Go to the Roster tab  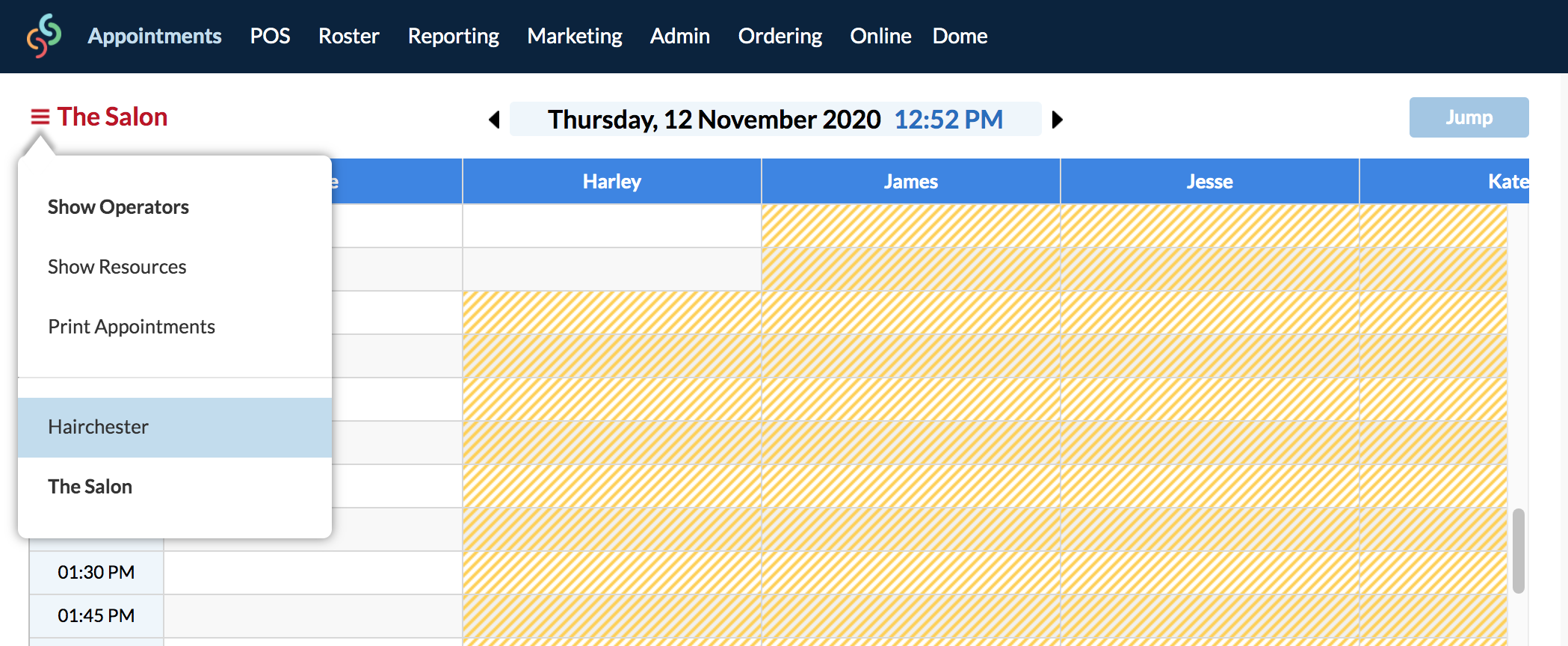tap(349, 36)
